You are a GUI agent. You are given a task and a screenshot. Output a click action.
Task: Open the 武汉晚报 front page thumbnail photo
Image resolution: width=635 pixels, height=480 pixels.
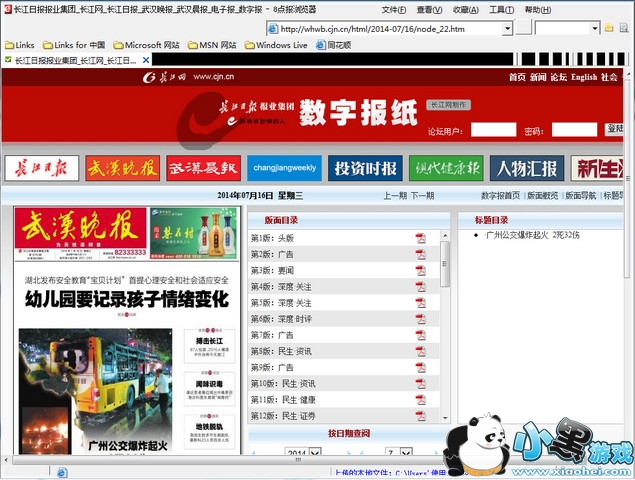click(x=96, y=391)
